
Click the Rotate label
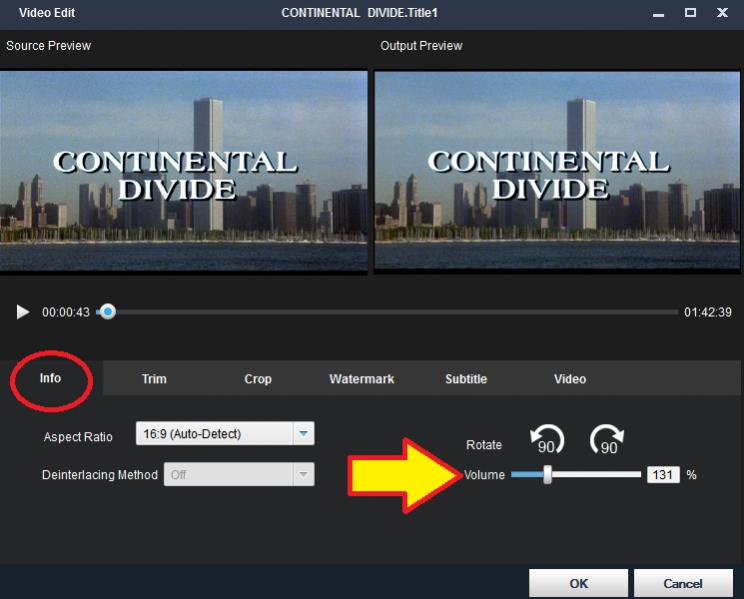point(484,445)
